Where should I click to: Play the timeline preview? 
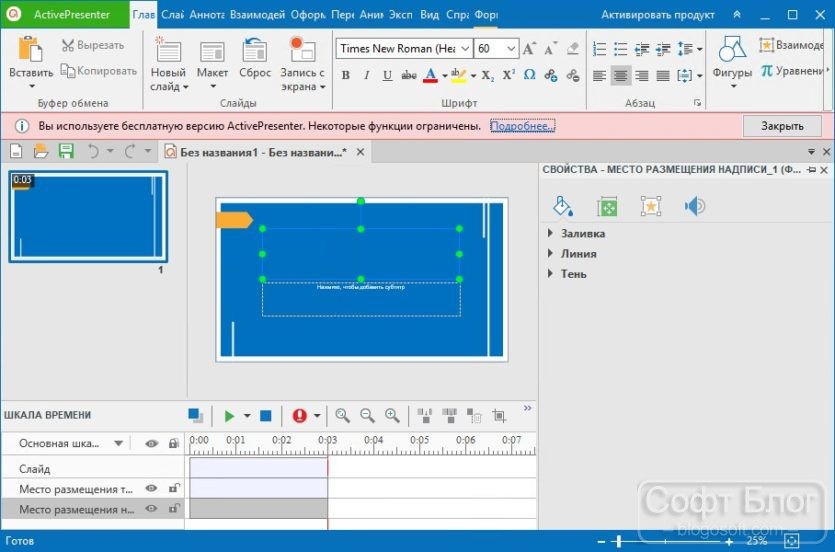[x=230, y=416]
